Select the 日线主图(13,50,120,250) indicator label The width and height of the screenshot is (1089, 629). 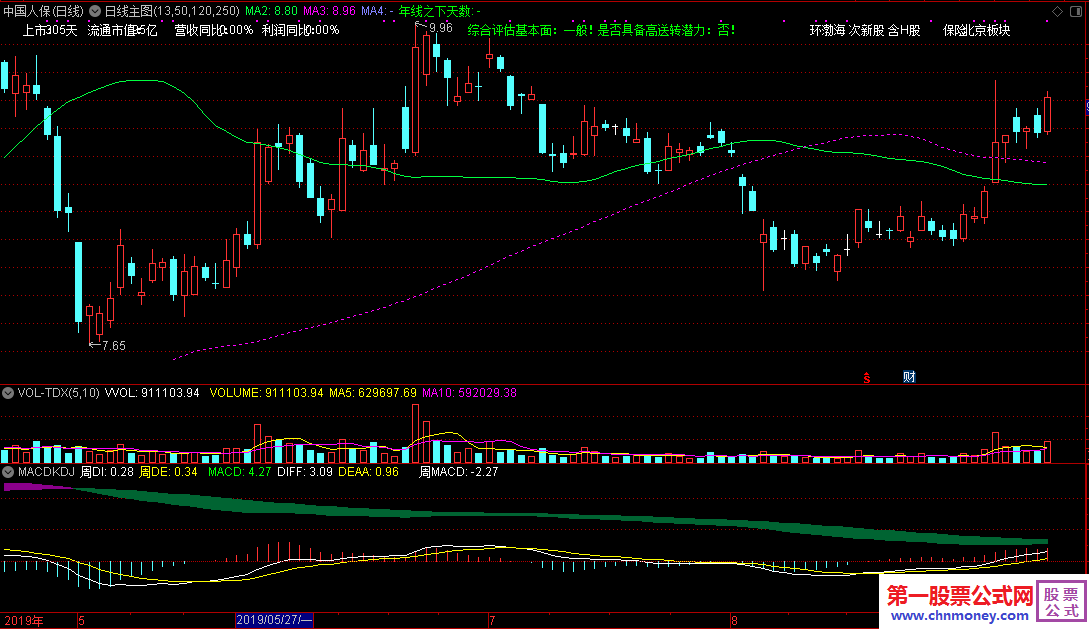tap(172, 11)
